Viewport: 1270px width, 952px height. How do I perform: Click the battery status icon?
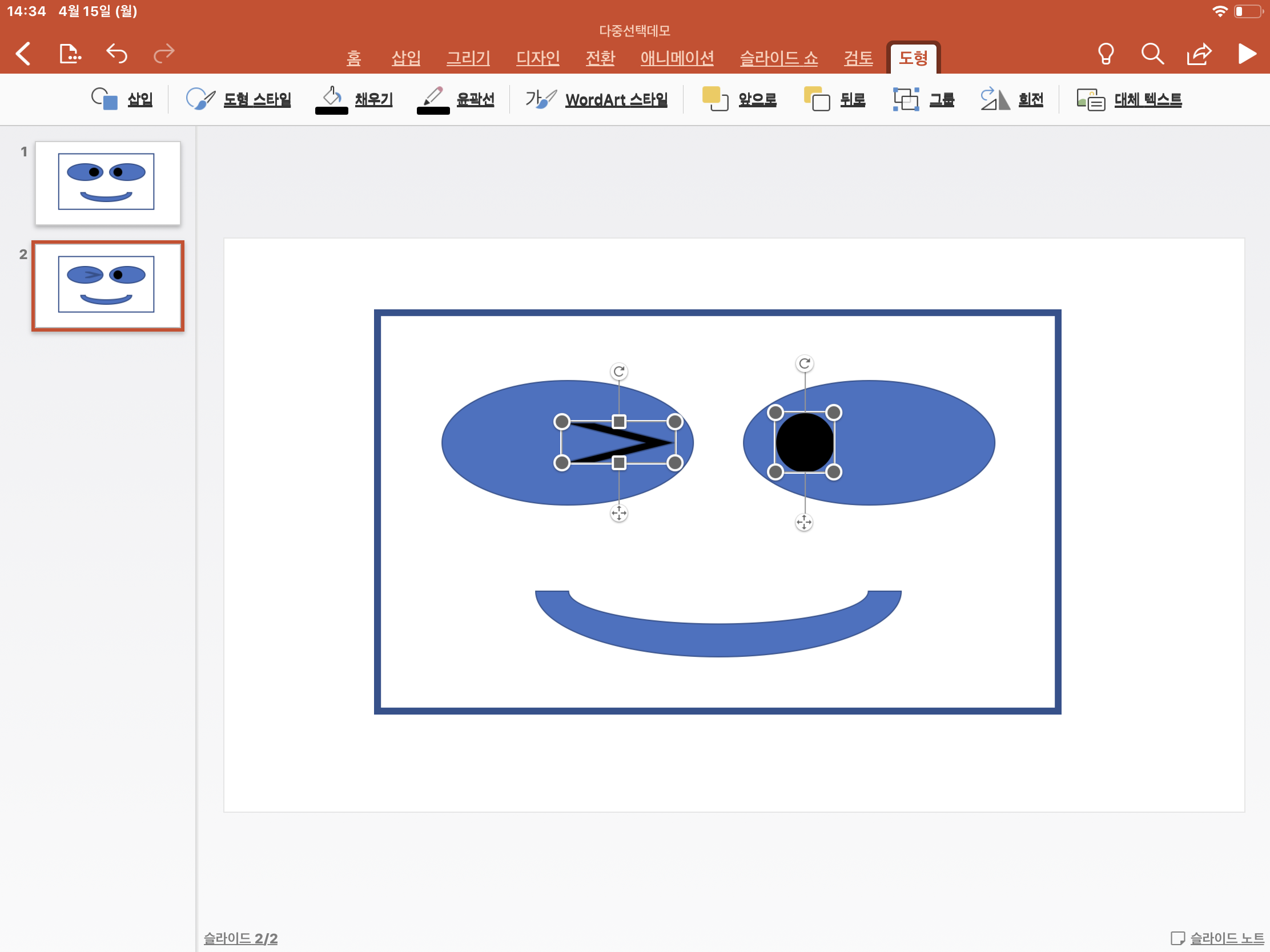point(1248,11)
